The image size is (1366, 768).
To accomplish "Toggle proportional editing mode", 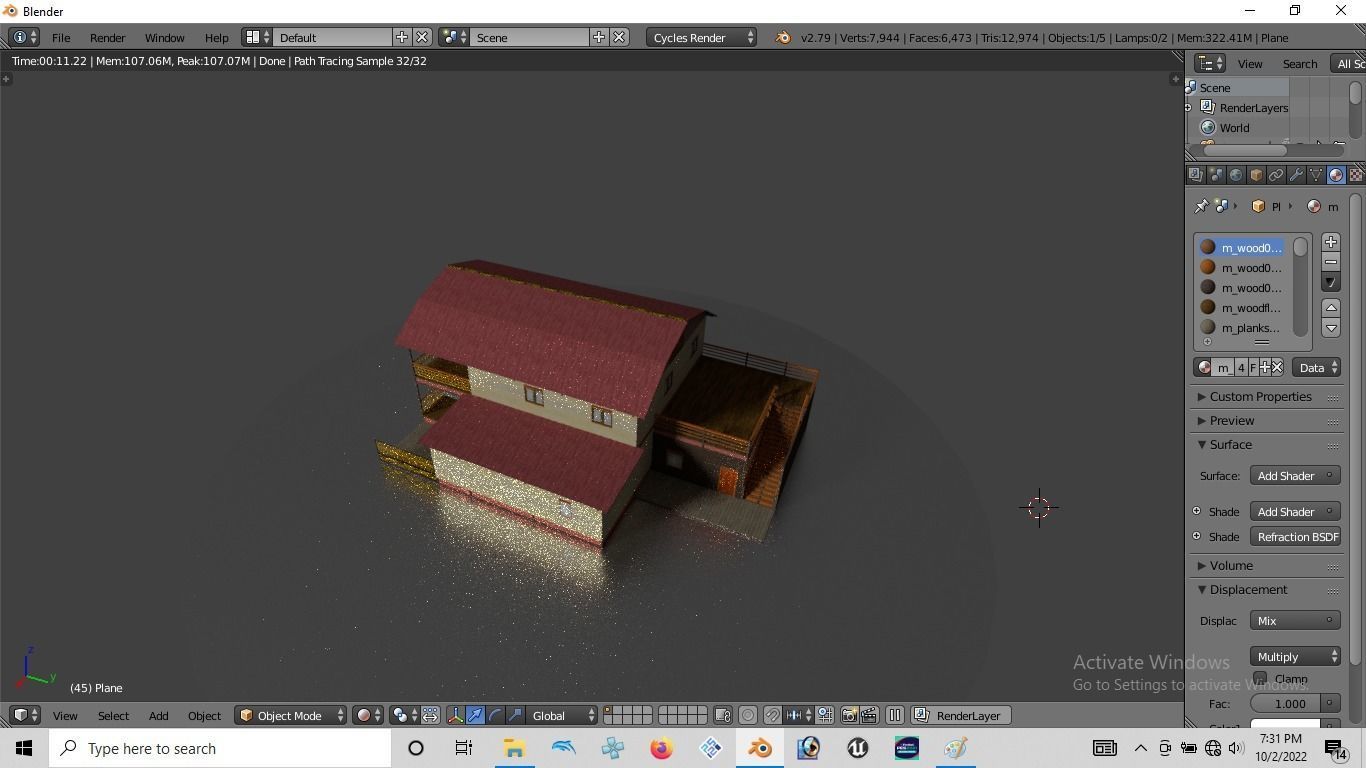I will (748, 715).
